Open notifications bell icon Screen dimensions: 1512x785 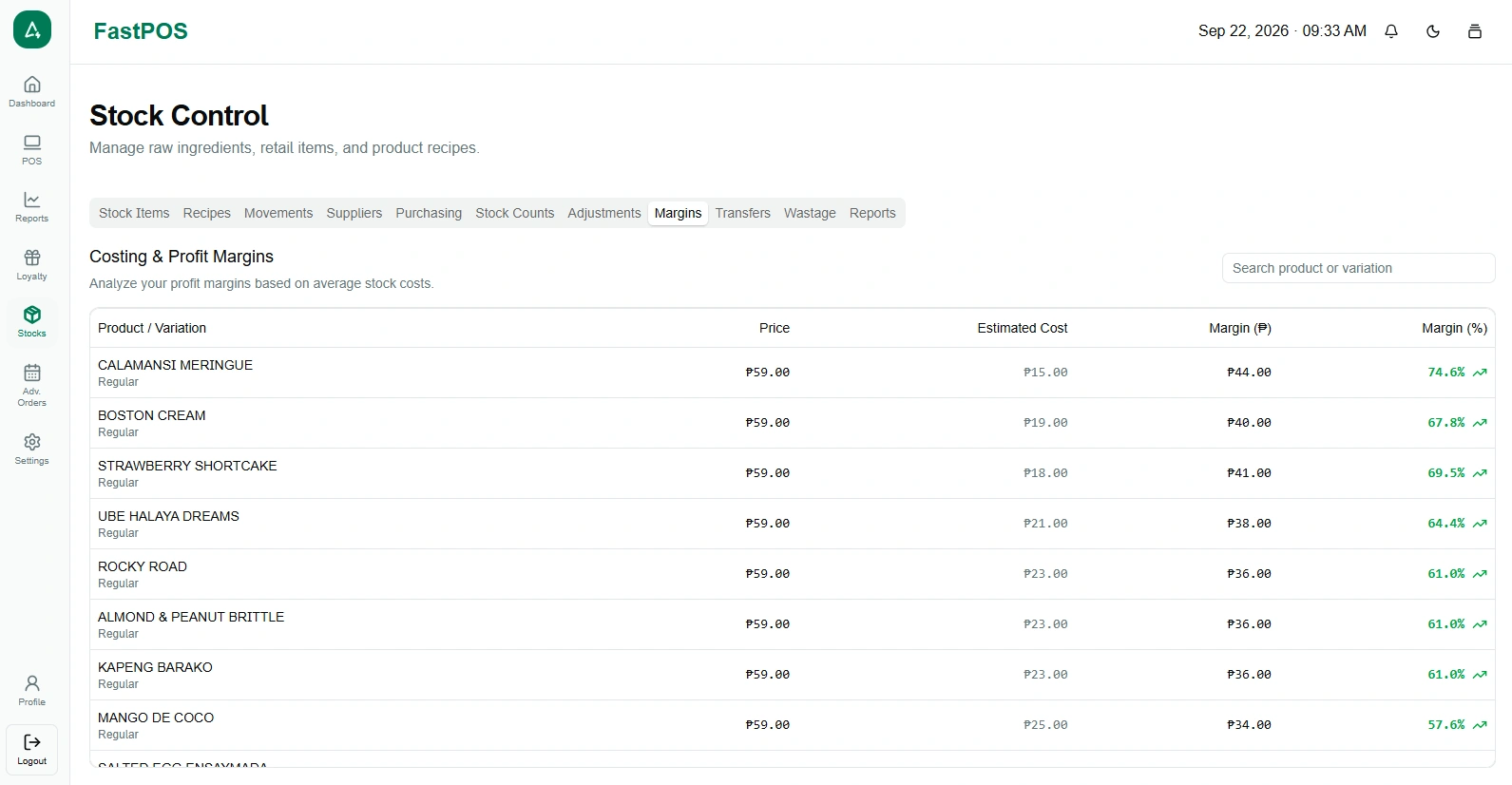coord(1391,31)
